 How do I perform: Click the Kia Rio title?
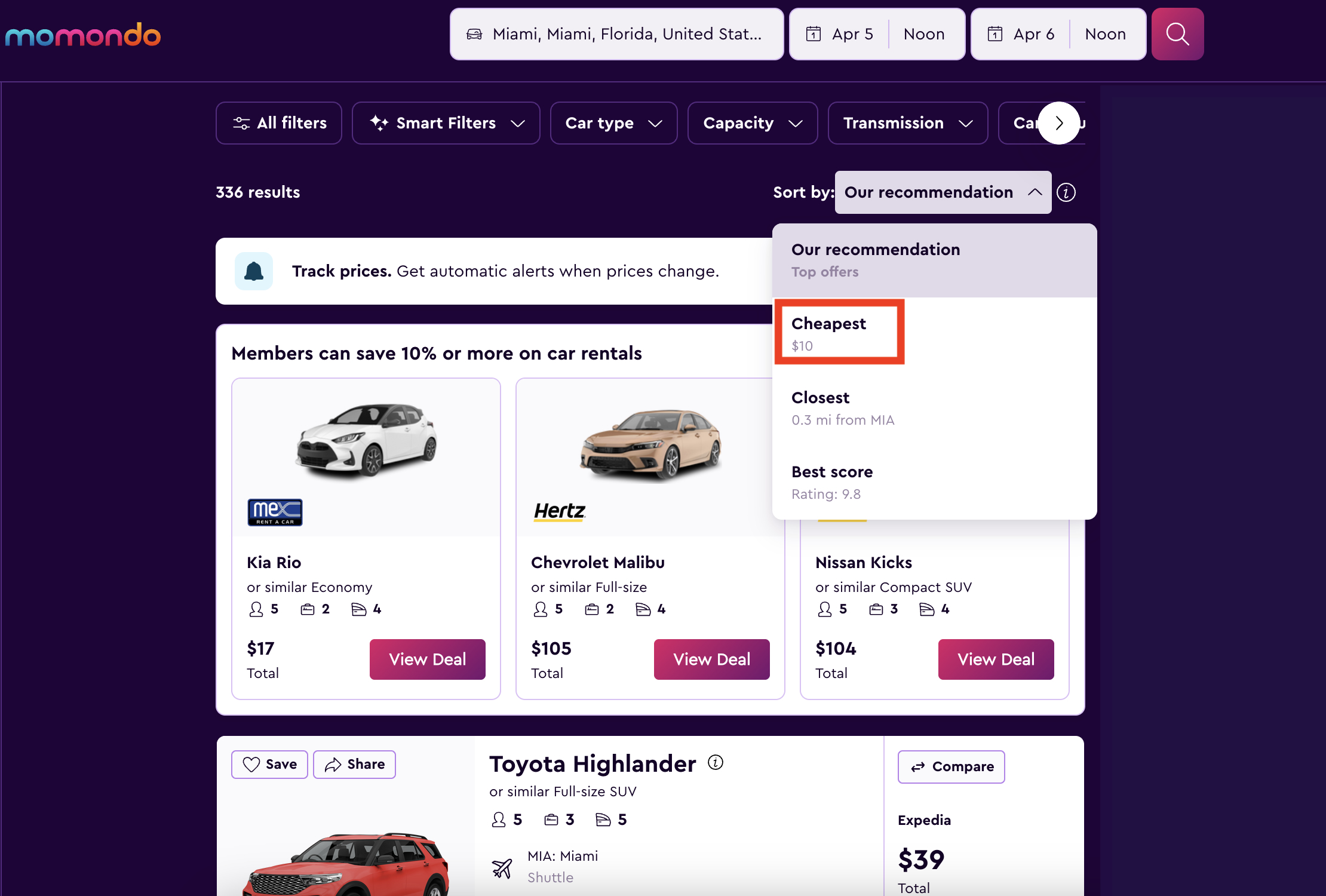pos(274,563)
